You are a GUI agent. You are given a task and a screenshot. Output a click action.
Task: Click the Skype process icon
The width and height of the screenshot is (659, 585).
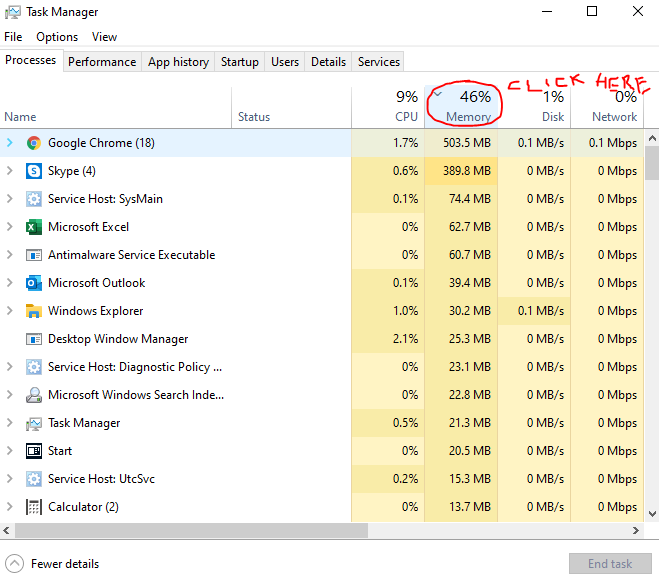click(34, 171)
